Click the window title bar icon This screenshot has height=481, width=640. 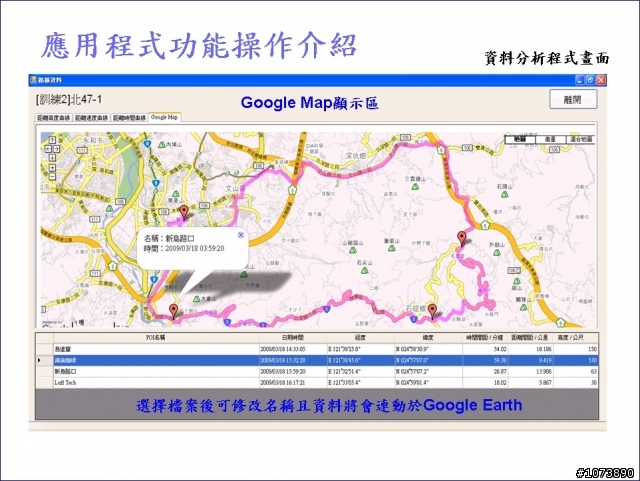coord(33,80)
